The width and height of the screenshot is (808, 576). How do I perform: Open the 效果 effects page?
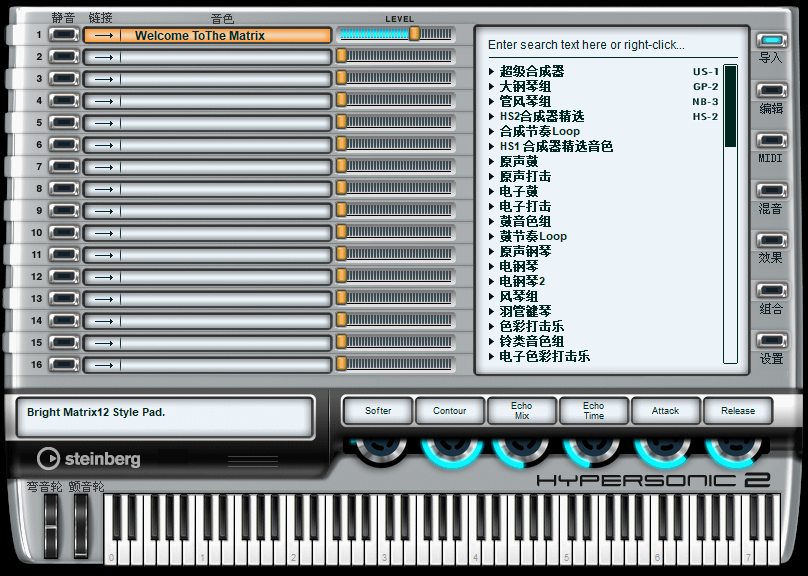click(771, 240)
